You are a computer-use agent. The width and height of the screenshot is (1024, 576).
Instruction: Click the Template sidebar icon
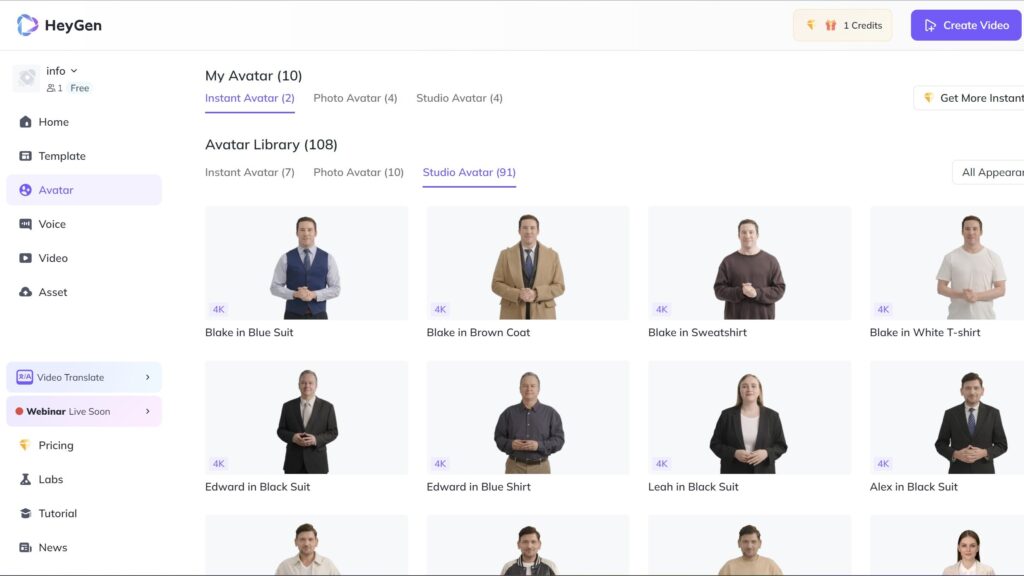(25, 155)
